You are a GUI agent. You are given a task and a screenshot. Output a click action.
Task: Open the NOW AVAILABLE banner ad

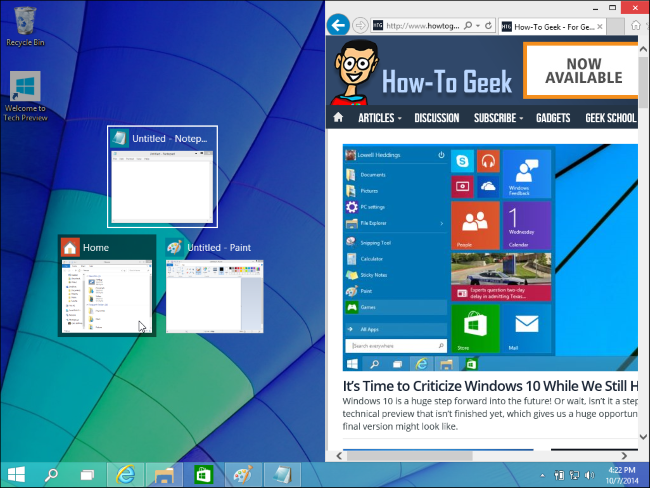[581, 71]
